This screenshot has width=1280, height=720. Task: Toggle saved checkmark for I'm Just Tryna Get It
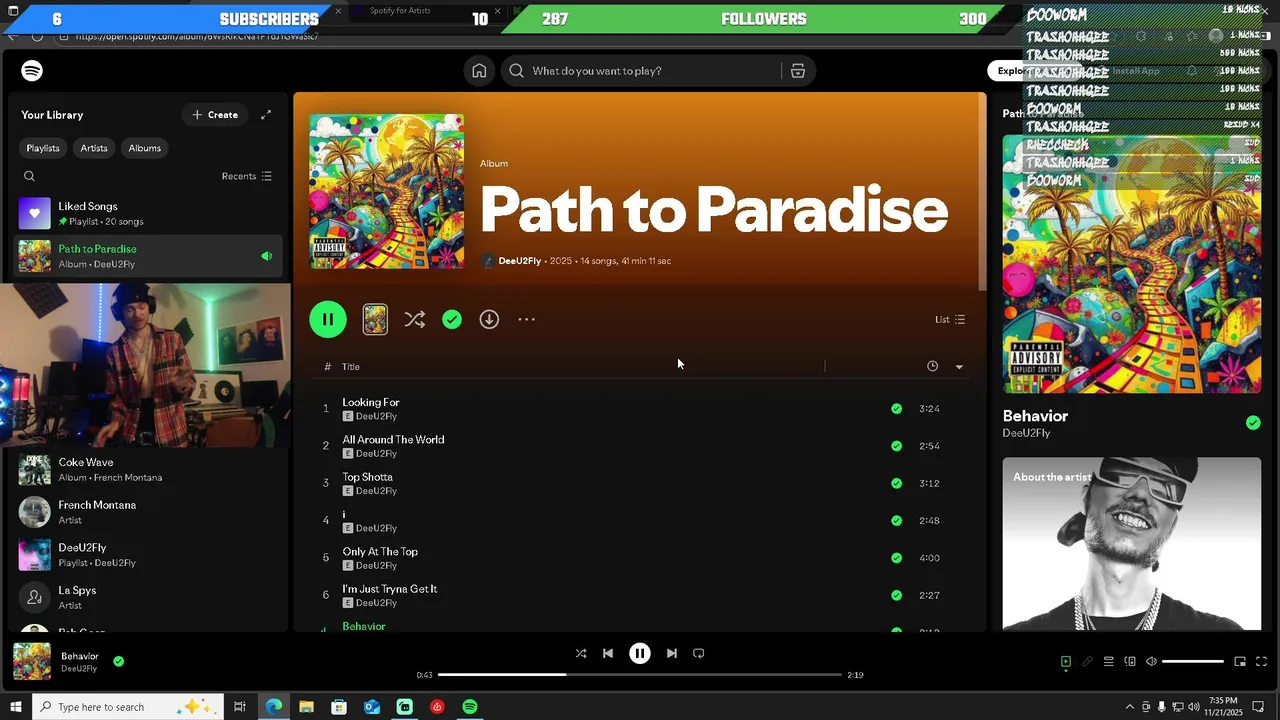pos(896,595)
